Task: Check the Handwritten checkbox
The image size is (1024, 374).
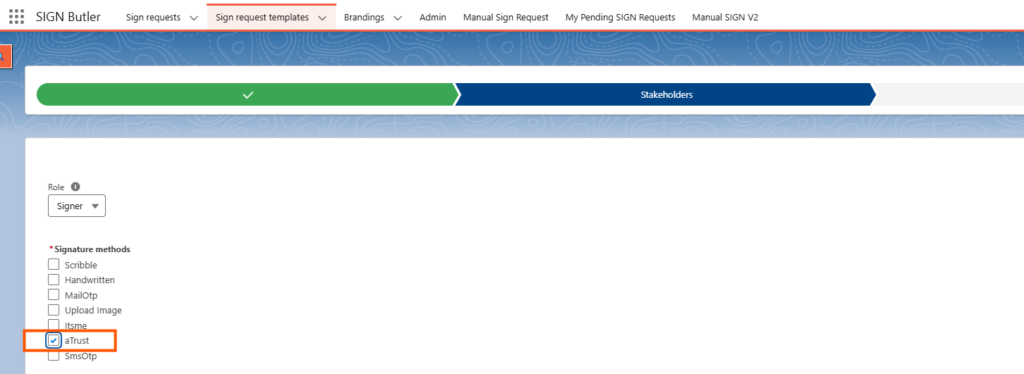Action: pyautogui.click(x=54, y=279)
